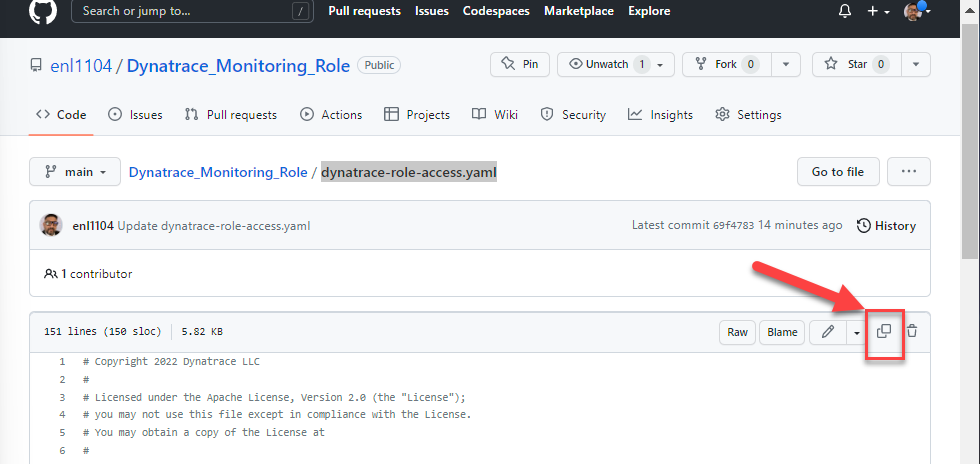Expand the Star lists dropdown arrow
980x464 pixels.
(915, 64)
